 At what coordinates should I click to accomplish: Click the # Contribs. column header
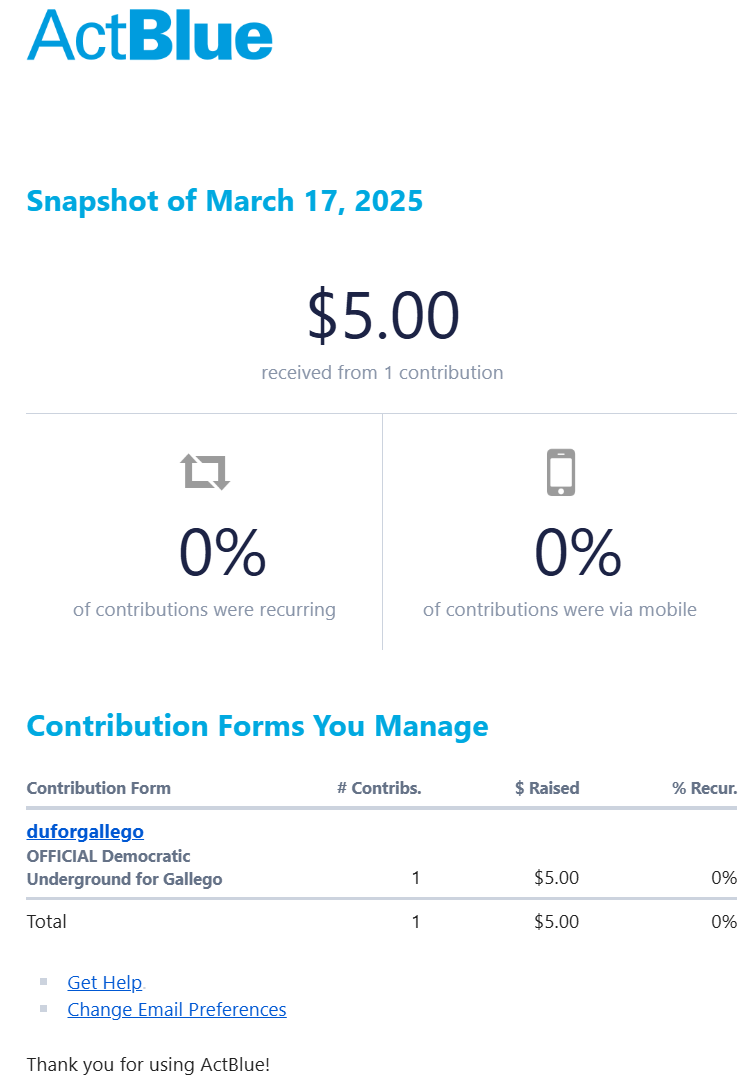tap(379, 788)
